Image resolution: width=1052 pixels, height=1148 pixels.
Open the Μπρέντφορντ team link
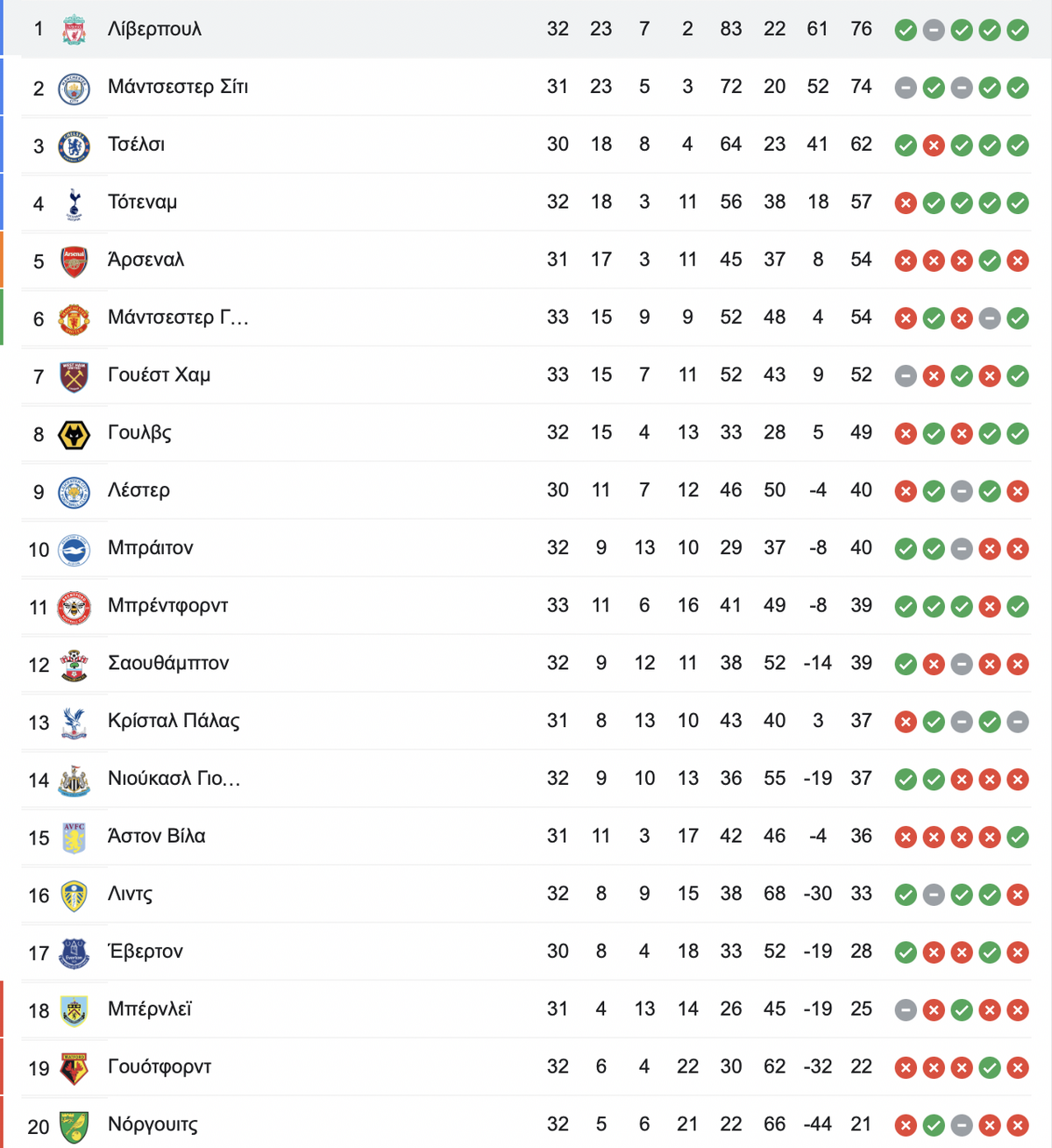pos(167,605)
